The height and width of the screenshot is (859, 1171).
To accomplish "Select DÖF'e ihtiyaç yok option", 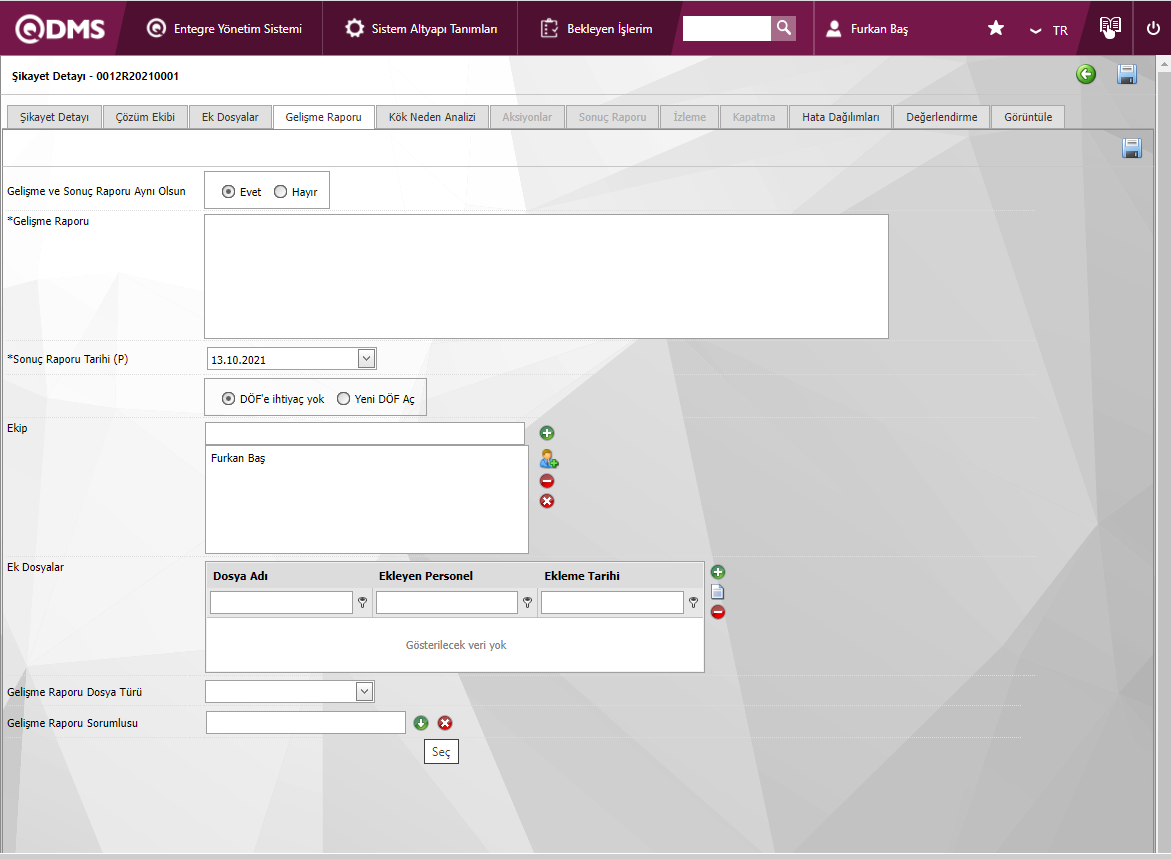I will tap(229, 399).
